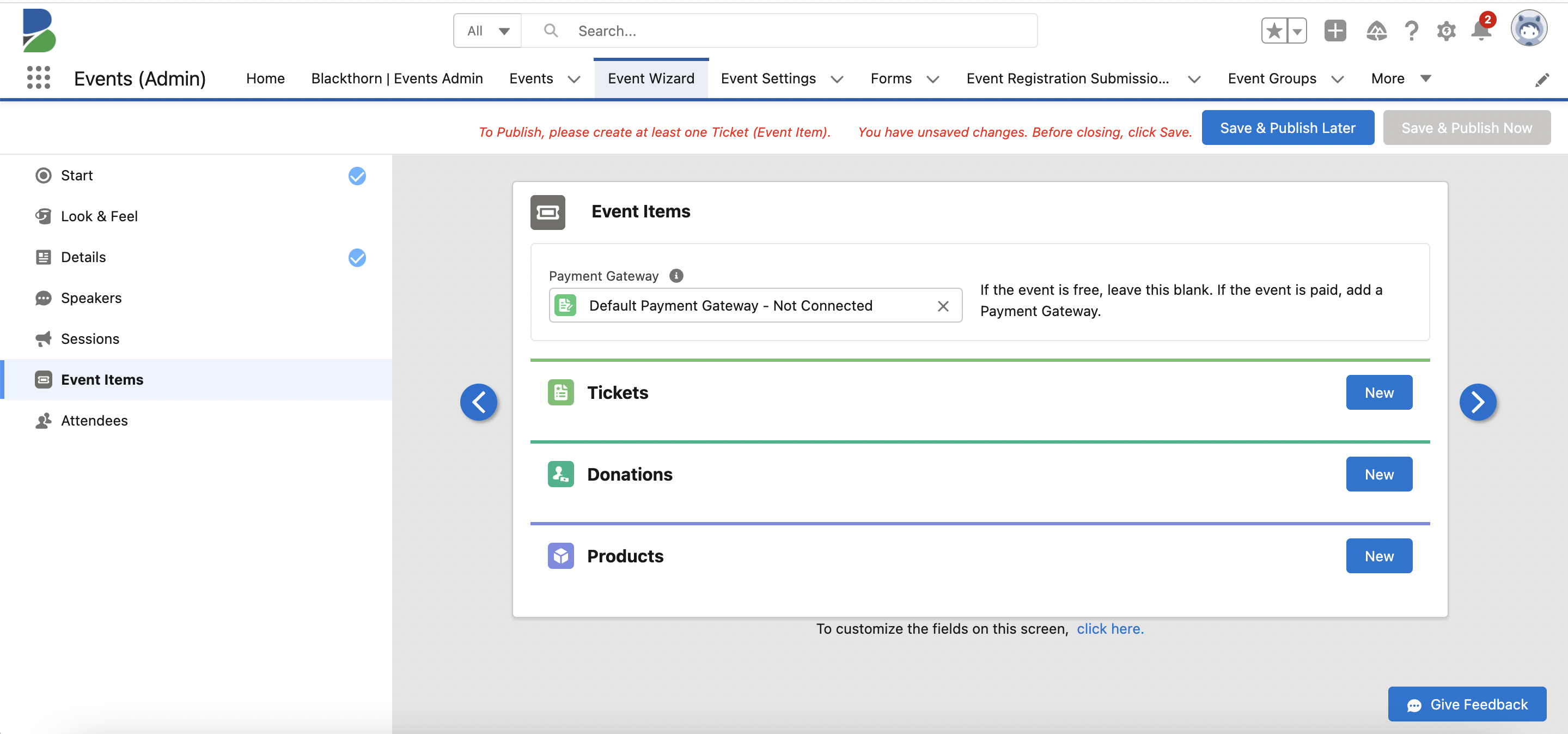This screenshot has width=1568, height=734.
Task: Click the payment gateway record icon
Action: coord(565,305)
